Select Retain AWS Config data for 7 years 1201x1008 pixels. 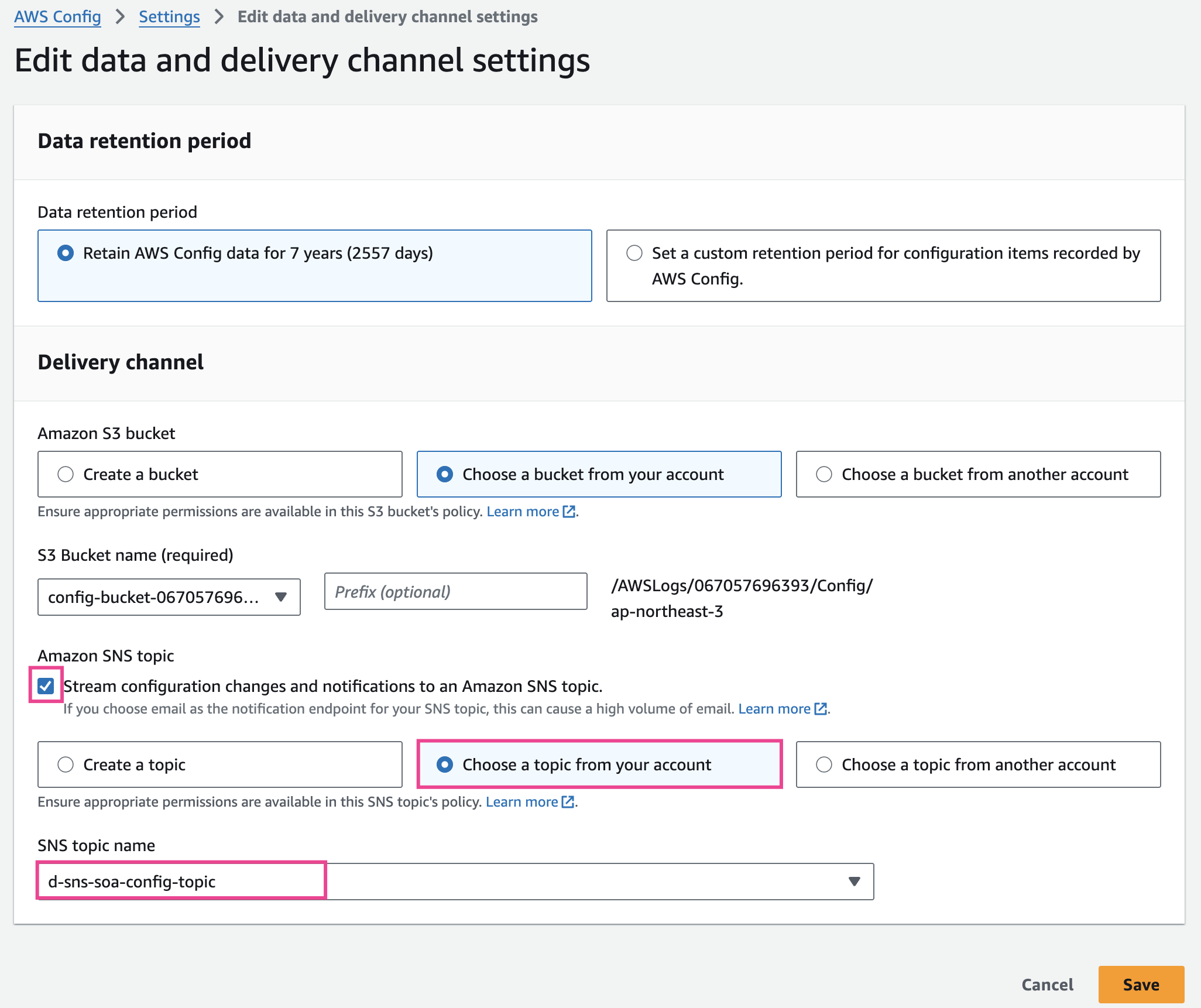[x=66, y=253]
